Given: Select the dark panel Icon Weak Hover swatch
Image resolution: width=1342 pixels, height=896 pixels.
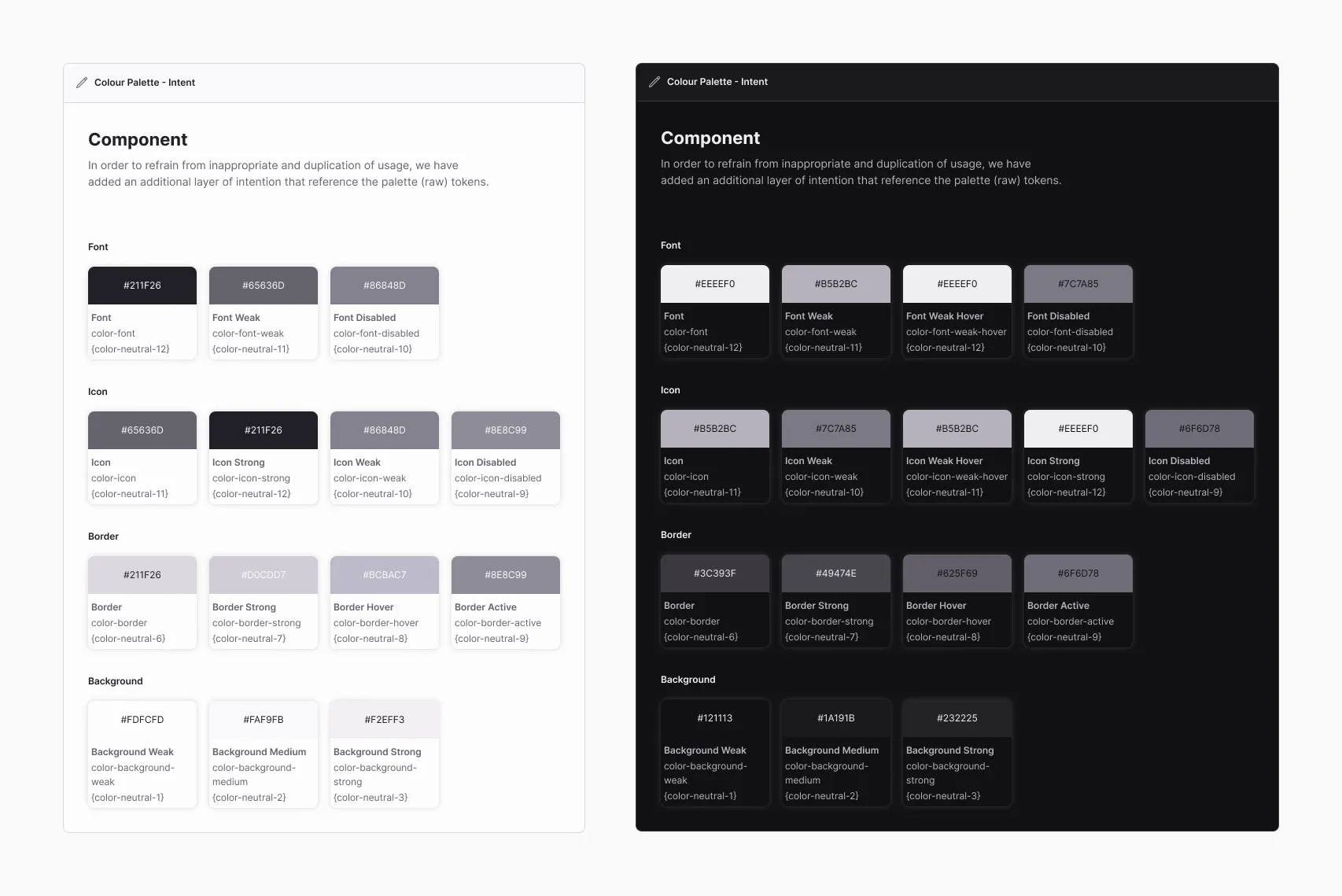Looking at the screenshot, I should click(957, 429).
